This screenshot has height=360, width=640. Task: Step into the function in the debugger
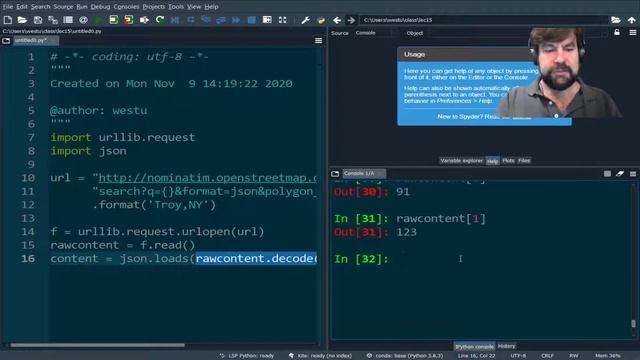[x=206, y=20]
